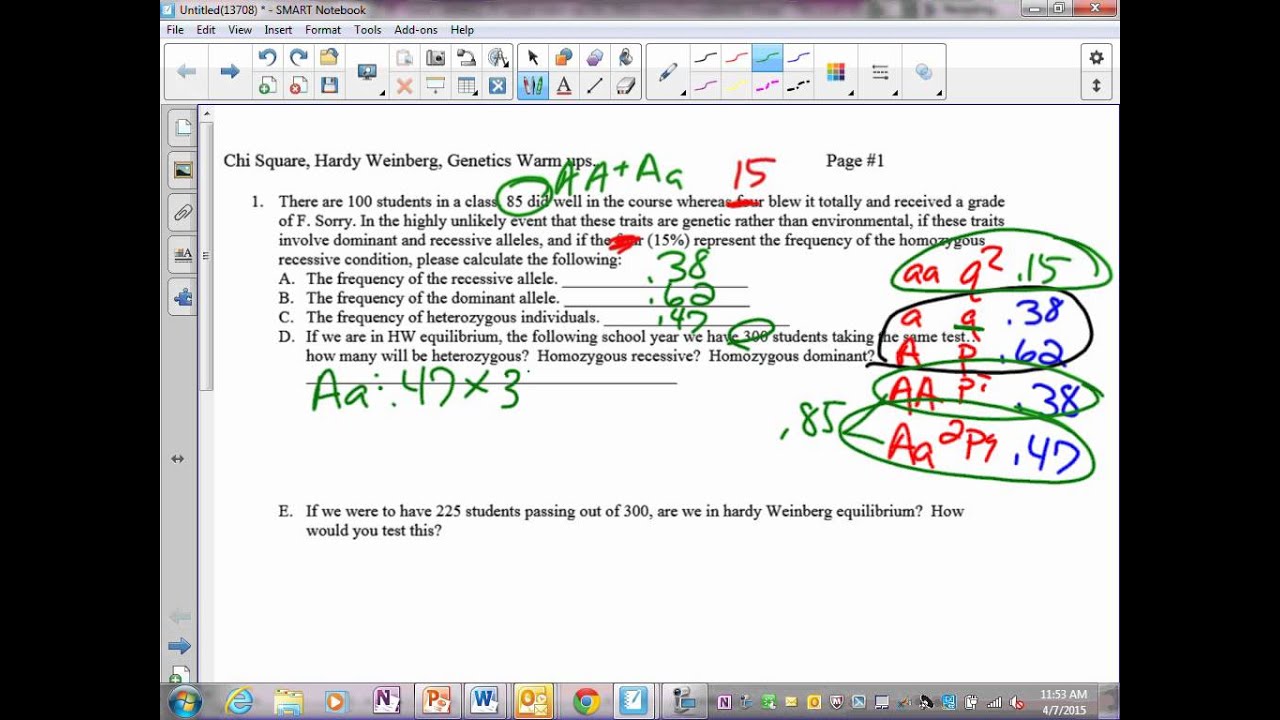Open PowerPoint from the taskbar
Viewport: 1280px width, 720px height.
click(x=436, y=702)
